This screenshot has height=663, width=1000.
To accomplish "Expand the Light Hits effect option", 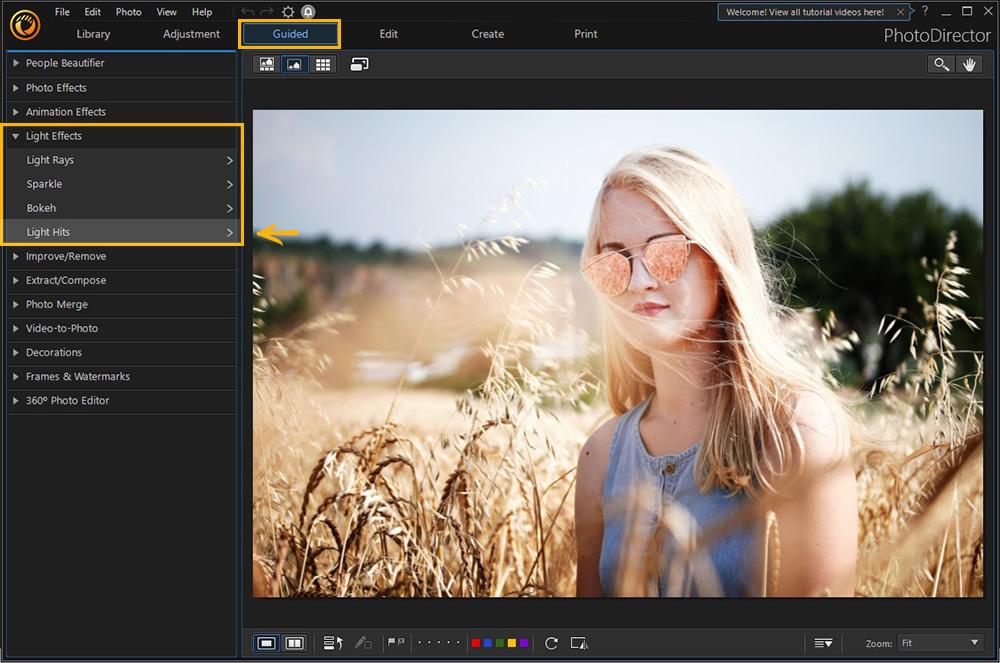I will [120, 231].
